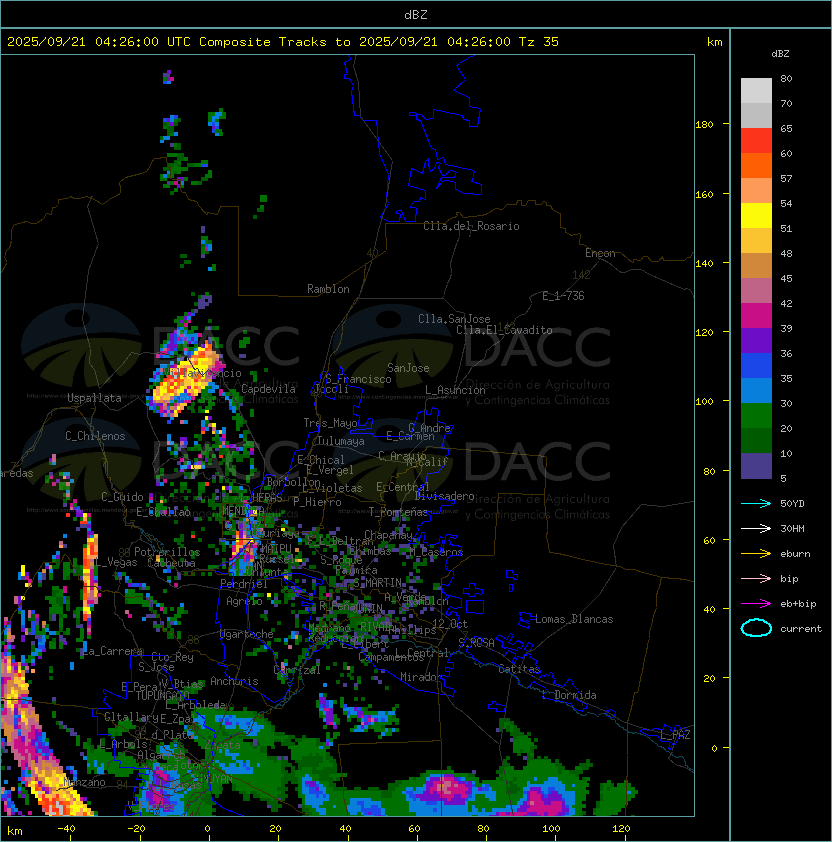The width and height of the screenshot is (832, 842).
Task: Select the green swatch near 30 dBZ
Action: click(x=756, y=416)
